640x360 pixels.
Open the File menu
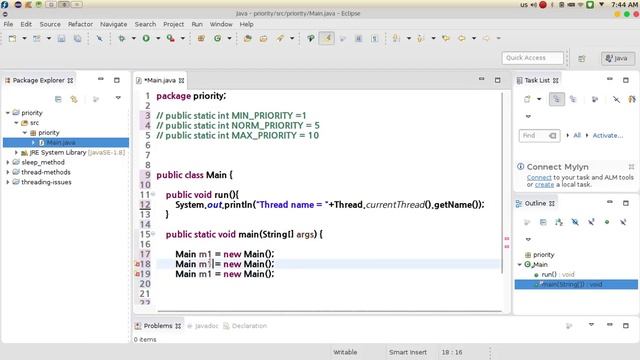click(x=8, y=24)
